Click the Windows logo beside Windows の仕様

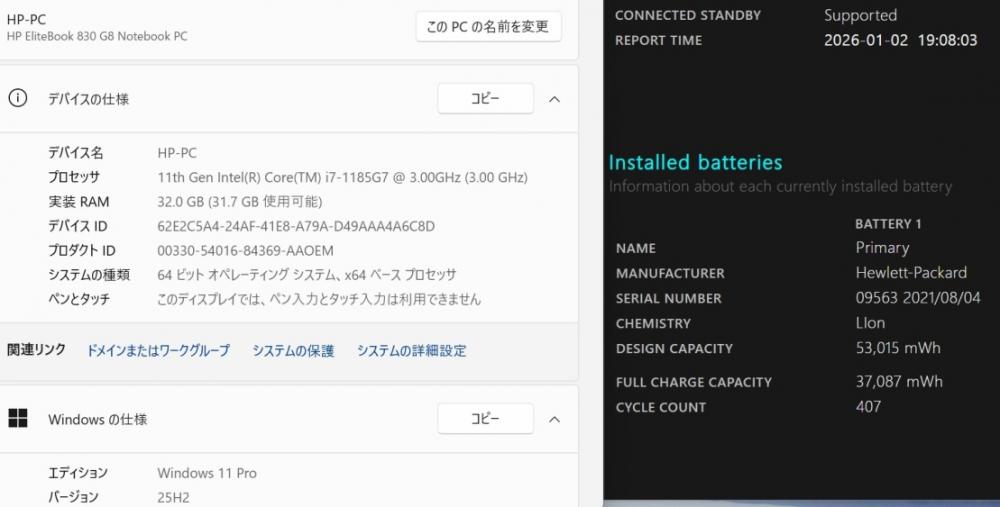pos(18,419)
